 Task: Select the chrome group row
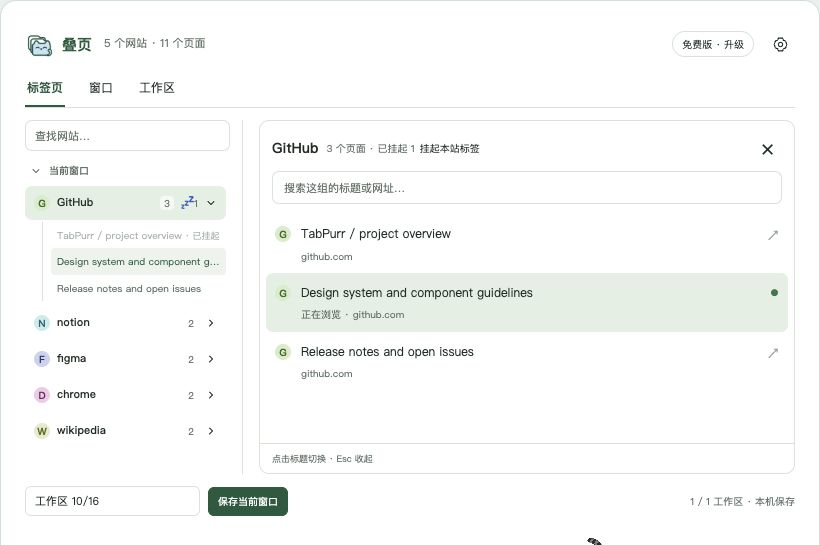pyautogui.click(x=126, y=395)
